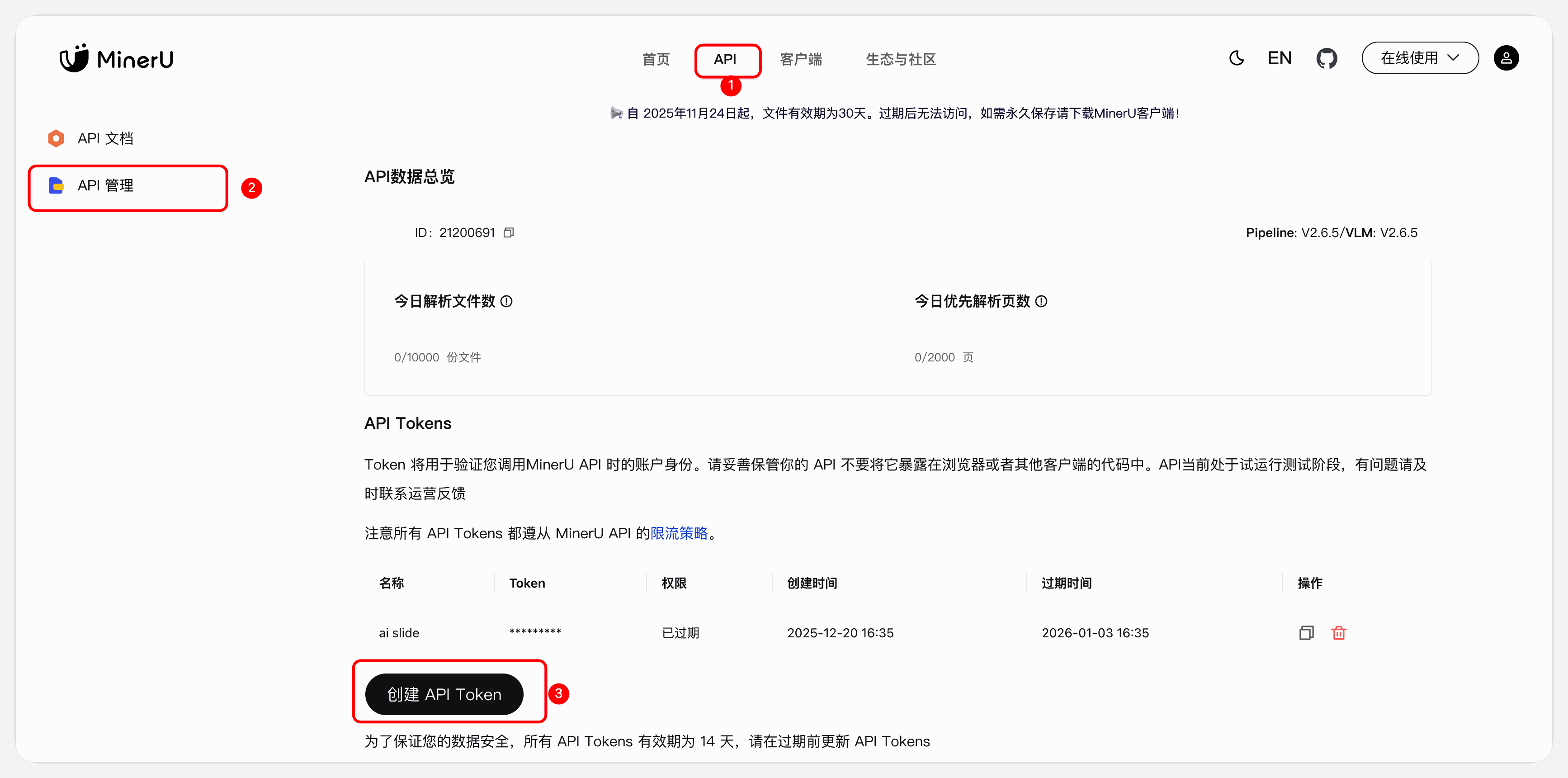
Task: Click the MinerU logo
Action: click(116, 58)
